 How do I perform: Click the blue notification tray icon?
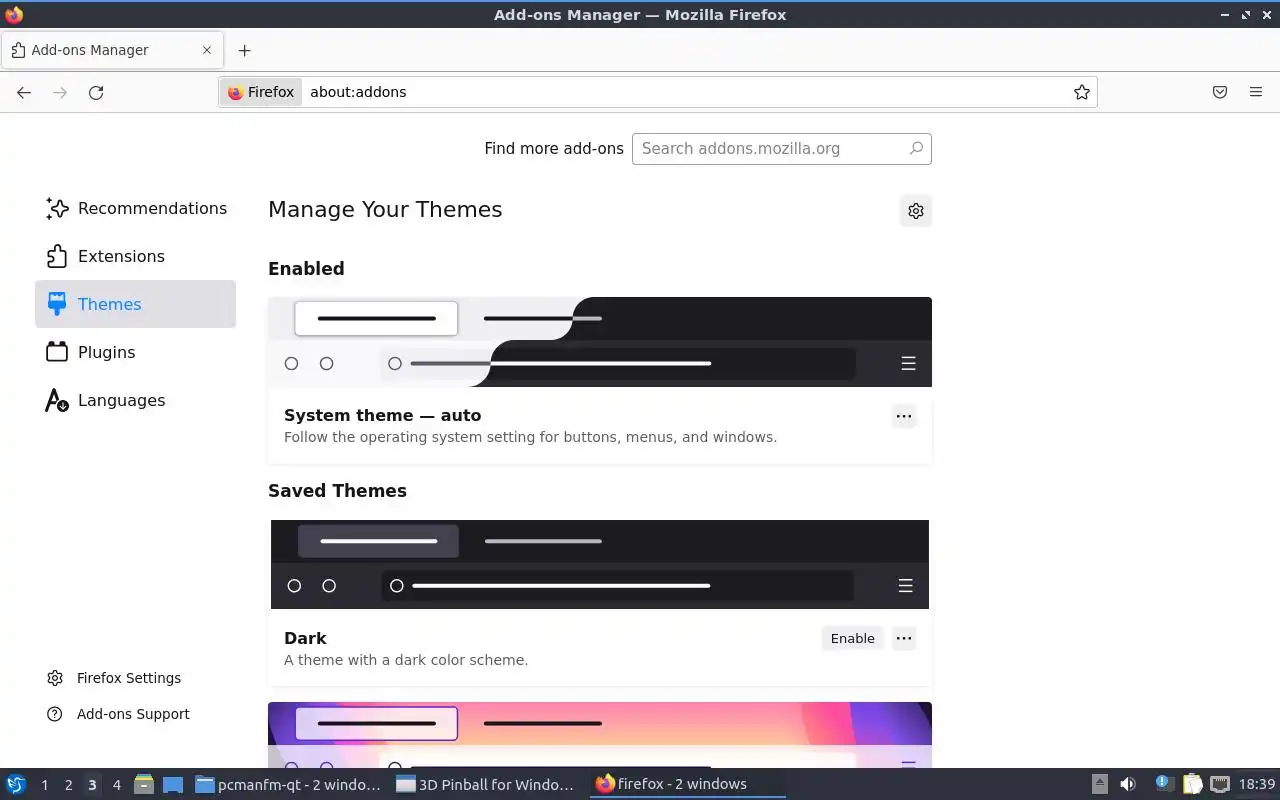pos(1164,784)
